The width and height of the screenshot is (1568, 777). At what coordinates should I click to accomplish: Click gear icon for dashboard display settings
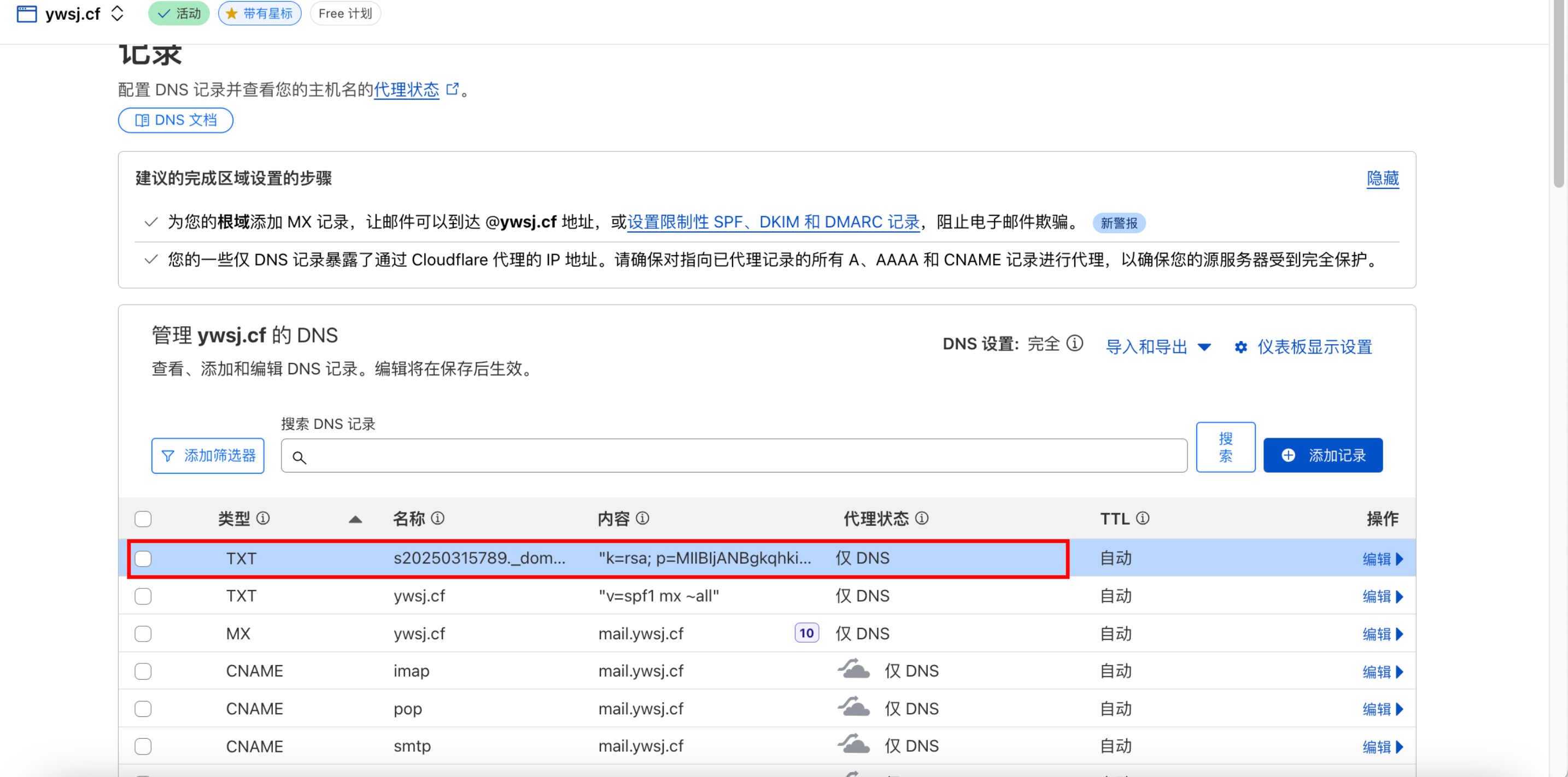(1241, 348)
